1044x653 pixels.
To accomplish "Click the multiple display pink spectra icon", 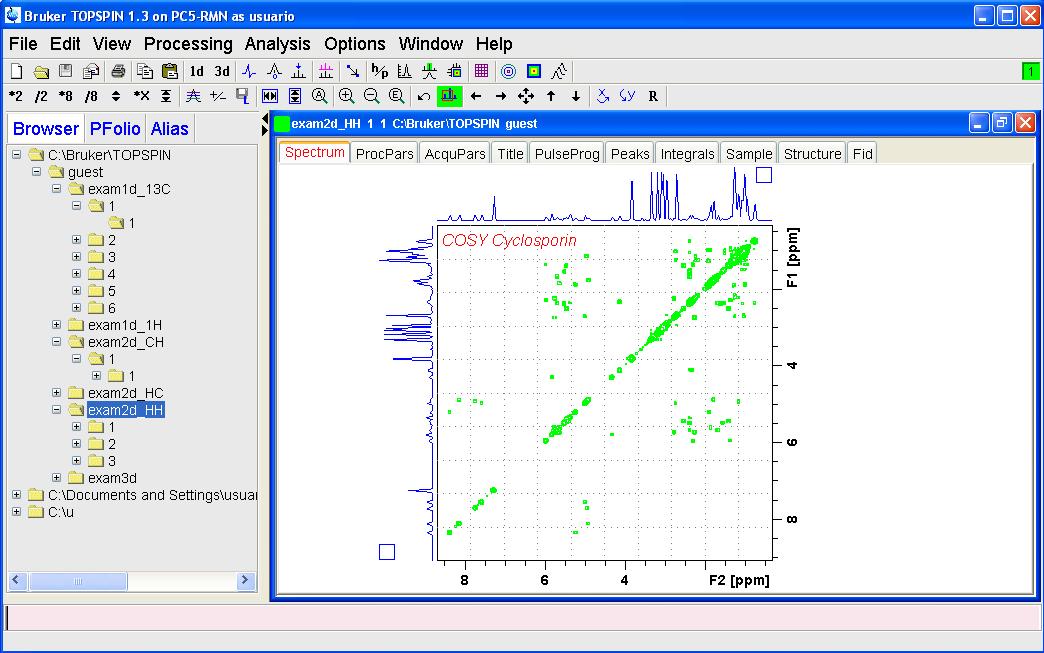I will point(326,71).
